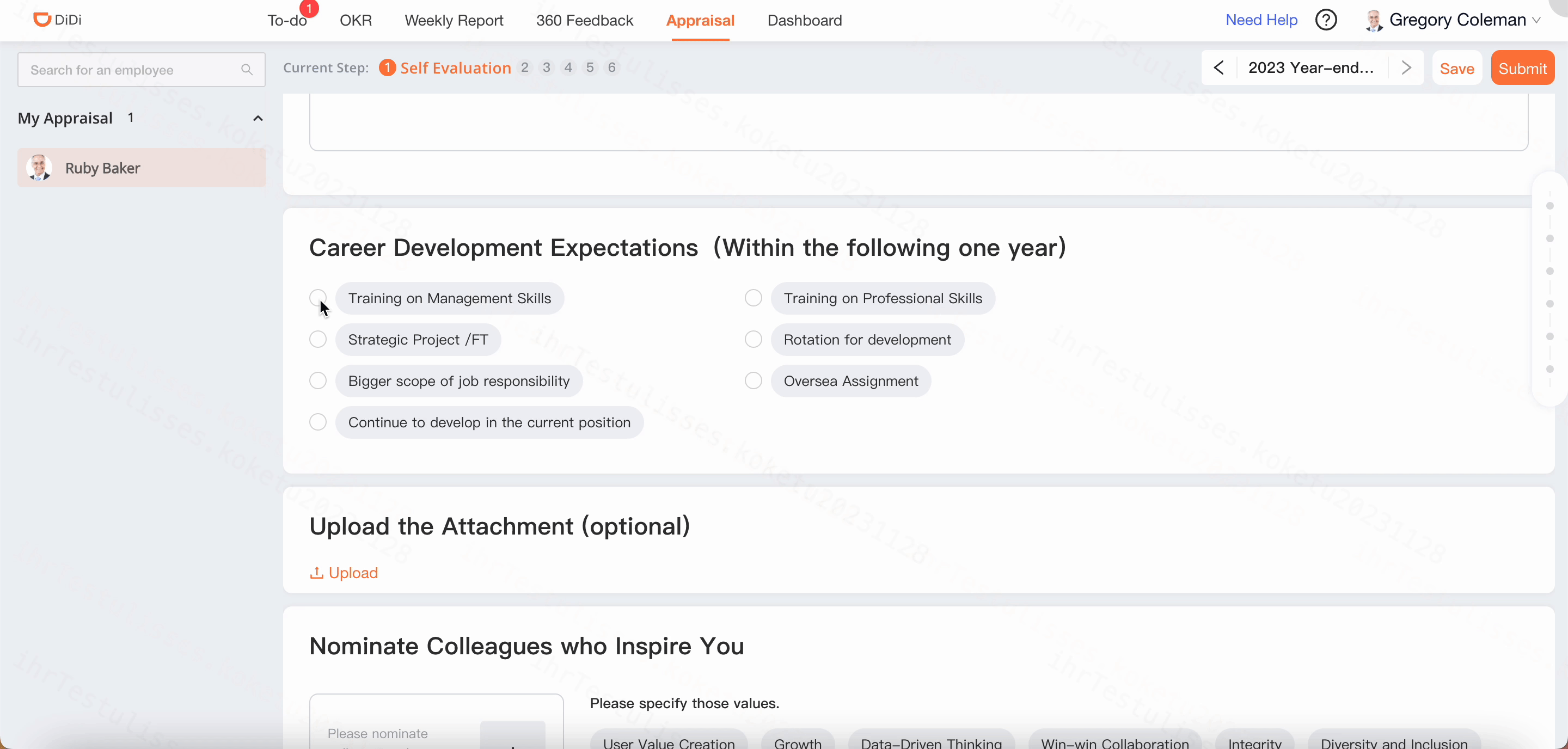Jump to step 3 indicator
The image size is (1568, 749).
547,67
